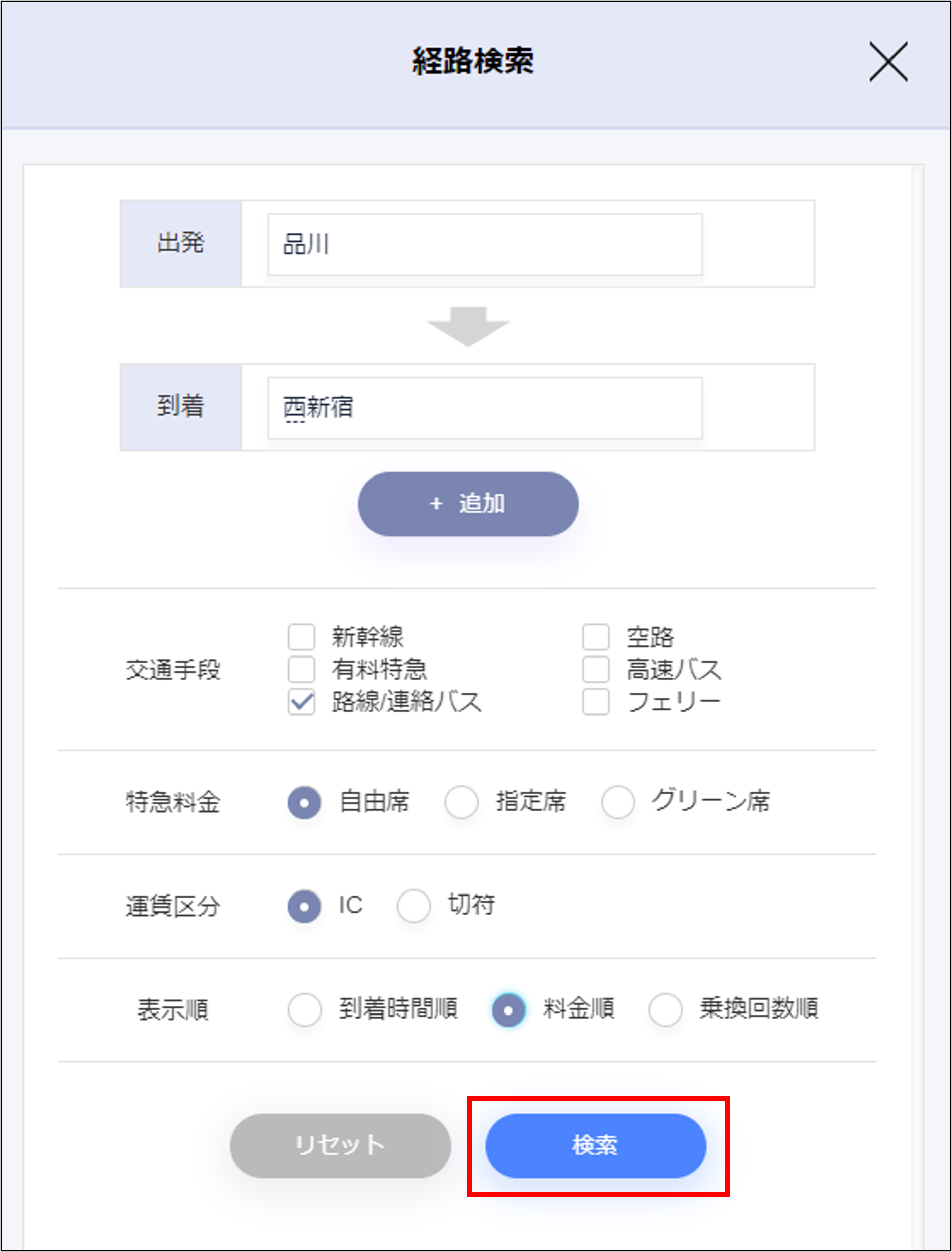
Task: Click the 追加 button to add waypoint
Action: click(468, 503)
